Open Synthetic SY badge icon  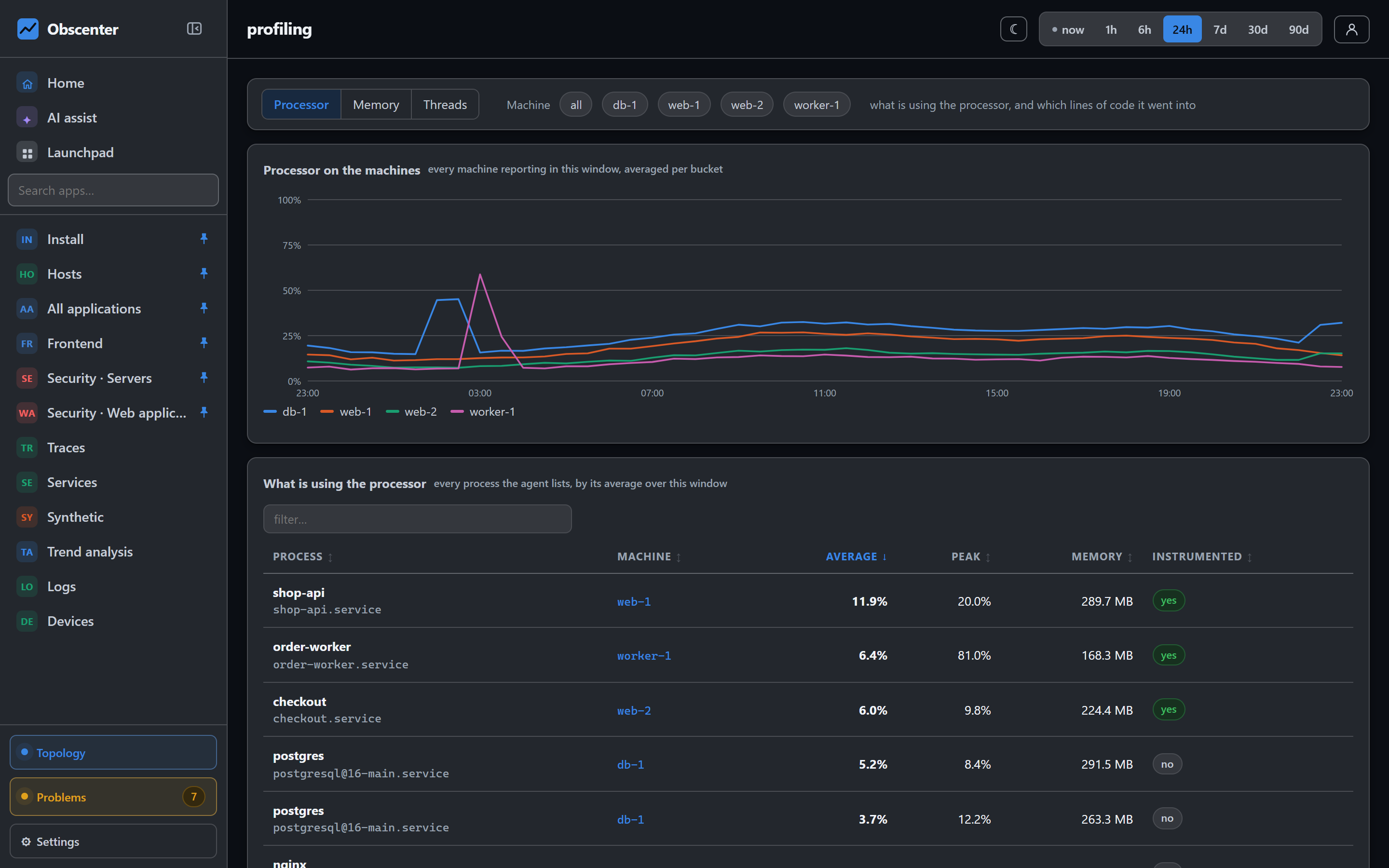point(27,517)
